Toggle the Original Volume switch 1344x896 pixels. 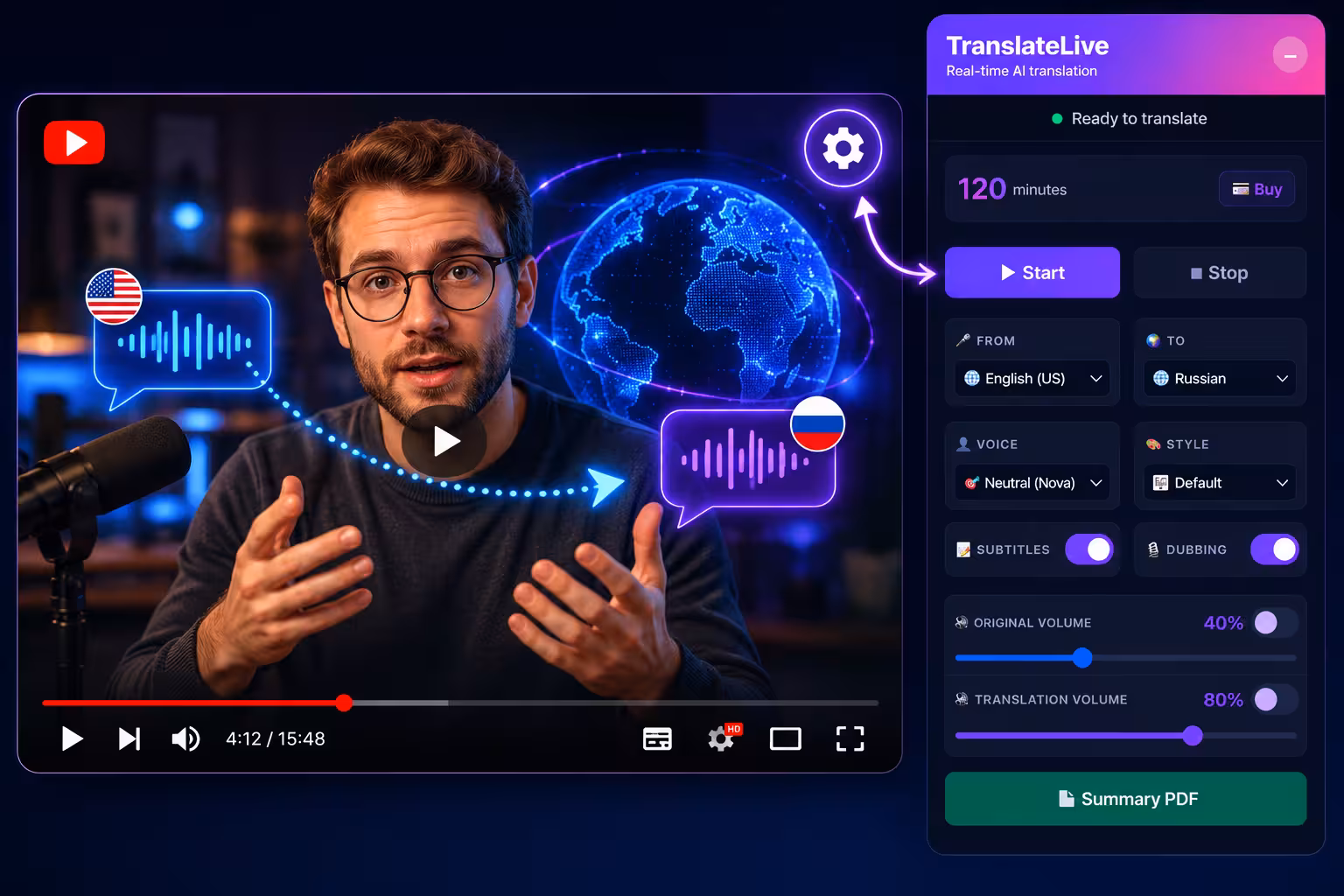1275,623
